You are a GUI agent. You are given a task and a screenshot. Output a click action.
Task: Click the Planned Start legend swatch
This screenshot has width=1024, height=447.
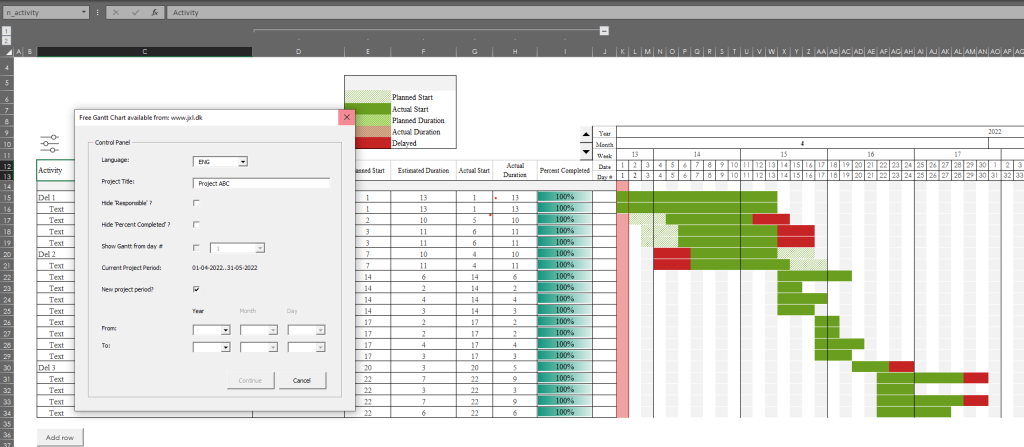[368, 97]
